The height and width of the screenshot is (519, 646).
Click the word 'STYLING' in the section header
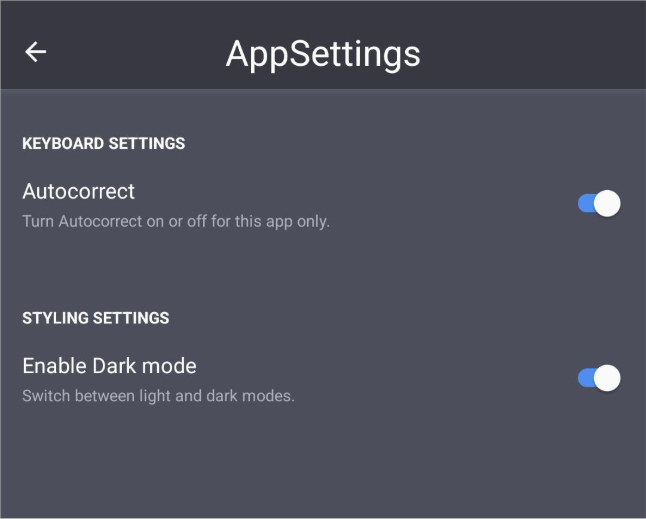(x=56, y=318)
